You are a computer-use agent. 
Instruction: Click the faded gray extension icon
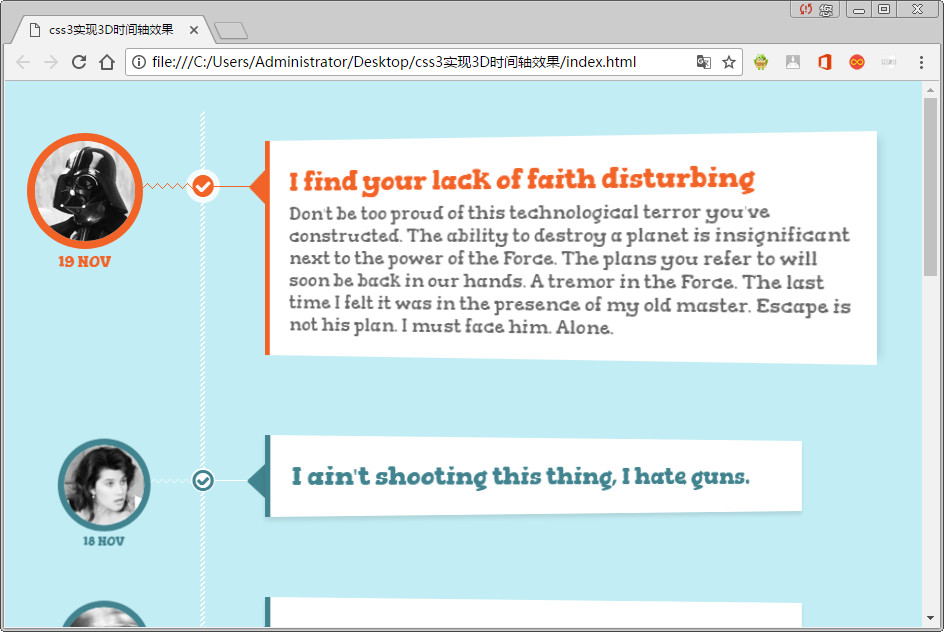click(x=889, y=62)
